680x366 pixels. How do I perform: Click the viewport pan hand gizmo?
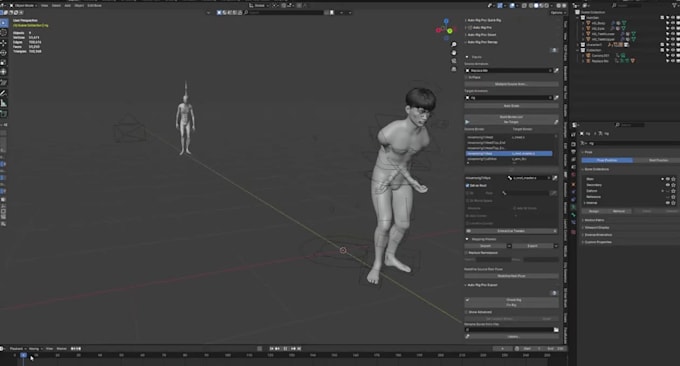coord(454,53)
